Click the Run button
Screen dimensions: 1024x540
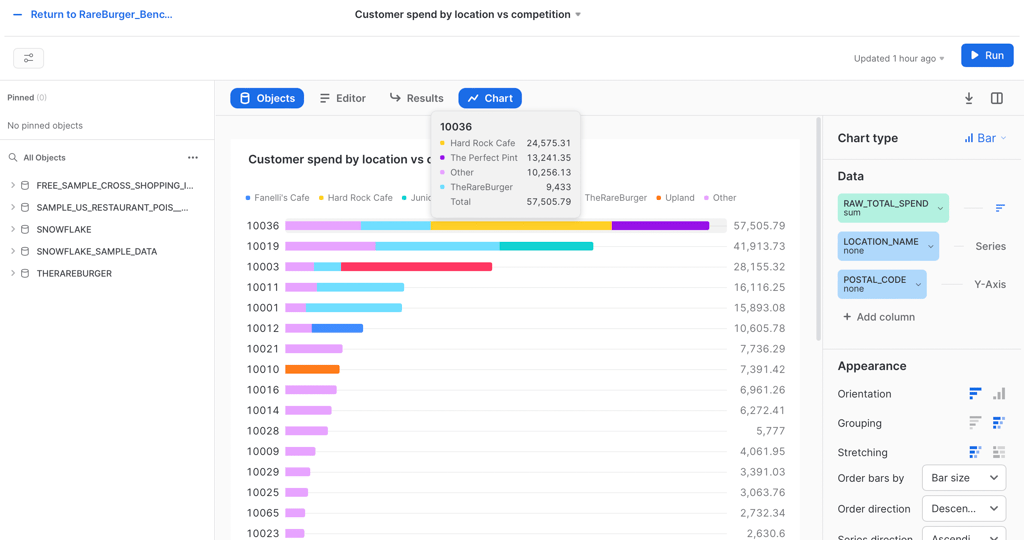coord(987,56)
